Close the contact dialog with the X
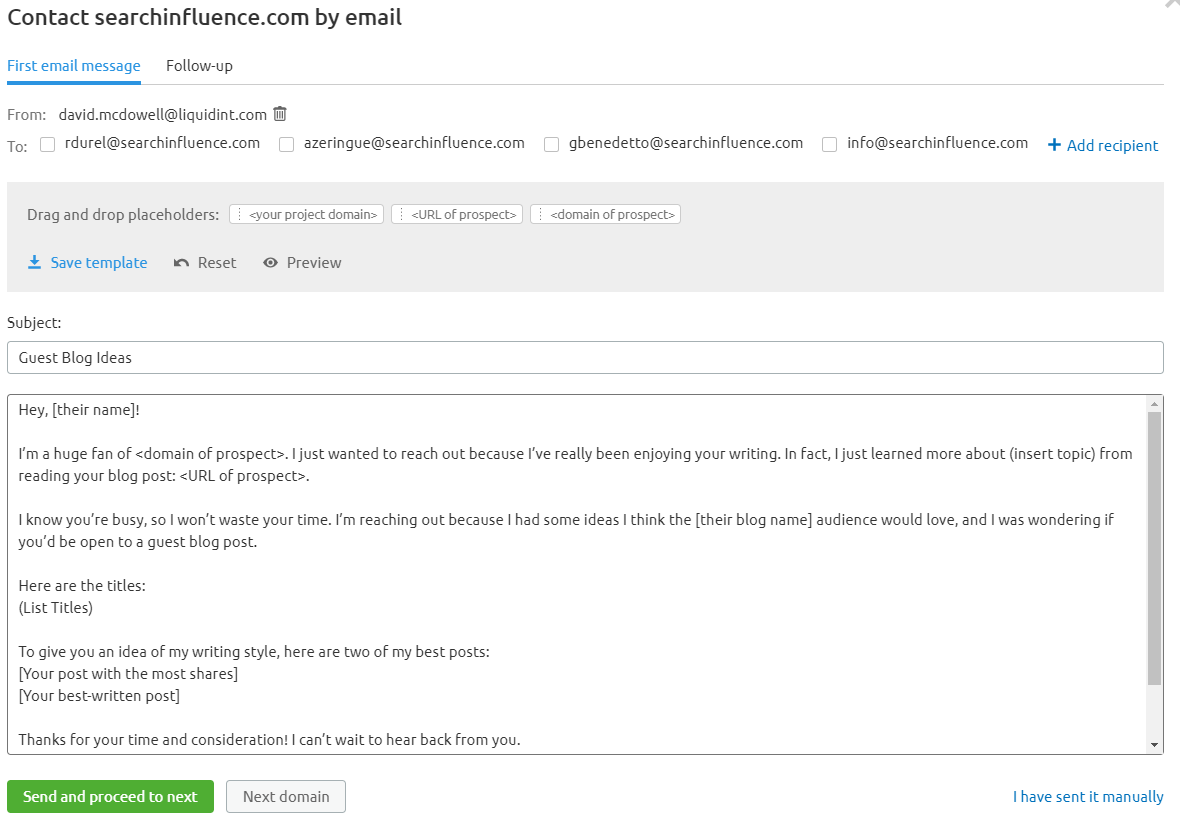Screen dimensions: 1180x824 1172,4
